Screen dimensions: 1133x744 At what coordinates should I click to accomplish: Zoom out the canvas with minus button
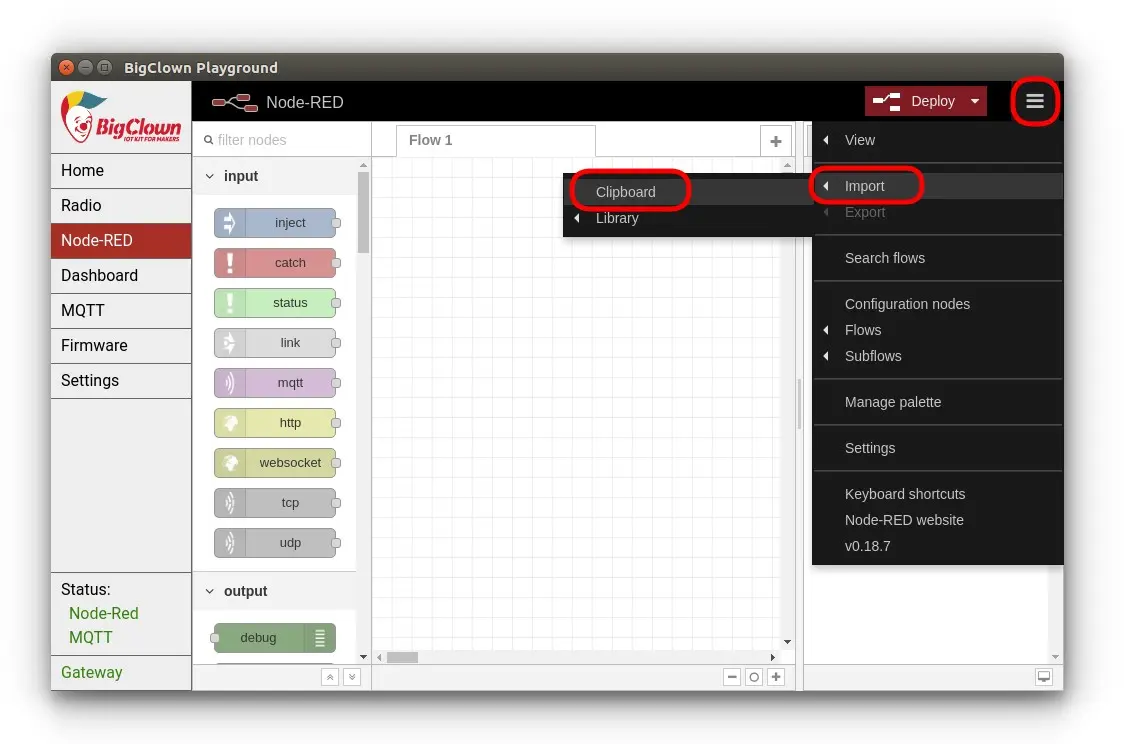pyautogui.click(x=732, y=677)
